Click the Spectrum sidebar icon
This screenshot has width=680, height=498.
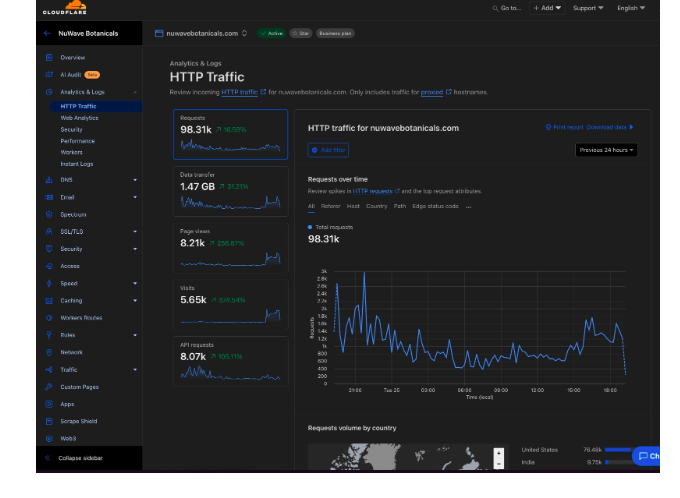coord(49,214)
